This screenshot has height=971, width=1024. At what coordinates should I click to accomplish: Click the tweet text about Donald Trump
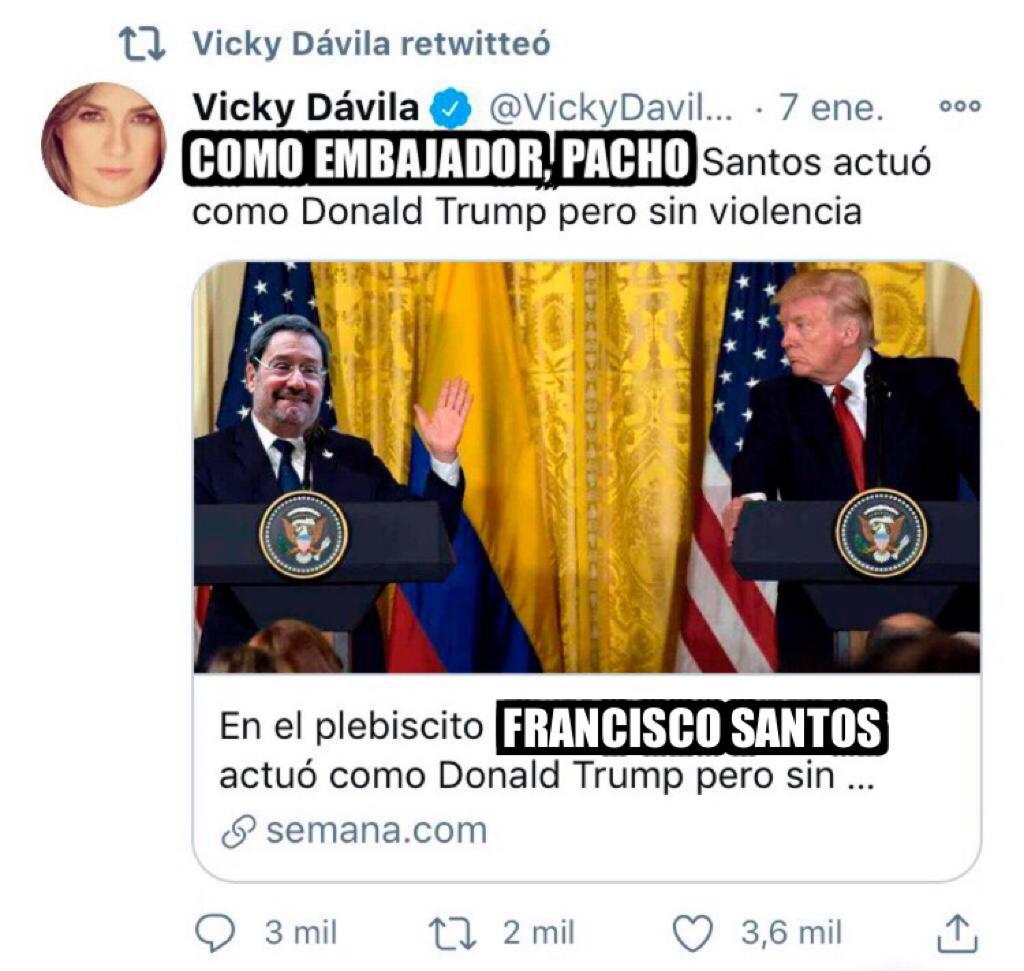coord(562,185)
